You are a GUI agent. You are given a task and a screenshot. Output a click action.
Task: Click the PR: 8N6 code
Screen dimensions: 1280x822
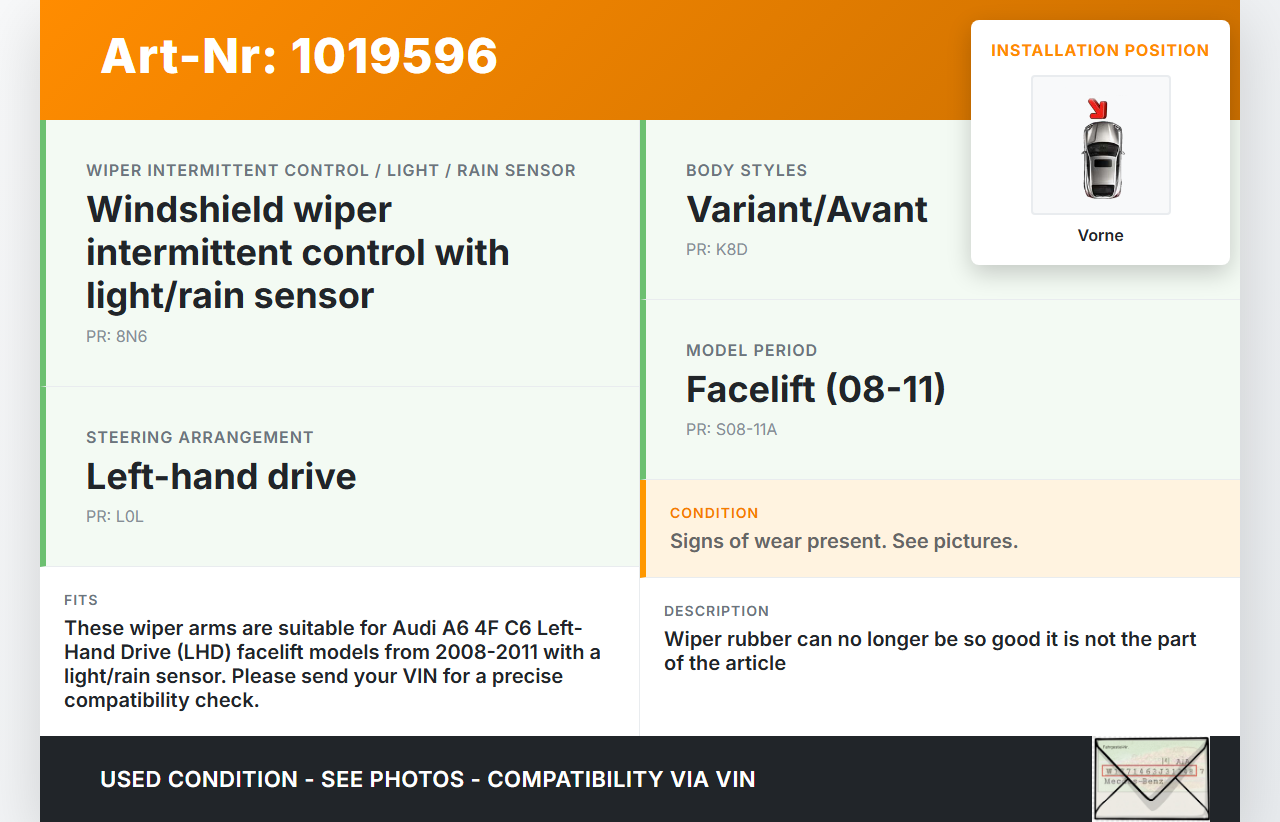(116, 337)
